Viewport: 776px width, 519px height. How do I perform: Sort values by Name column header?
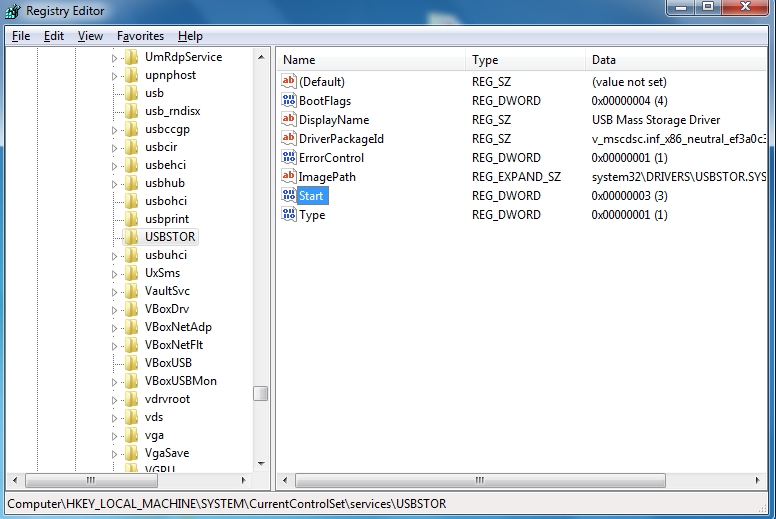pos(371,60)
